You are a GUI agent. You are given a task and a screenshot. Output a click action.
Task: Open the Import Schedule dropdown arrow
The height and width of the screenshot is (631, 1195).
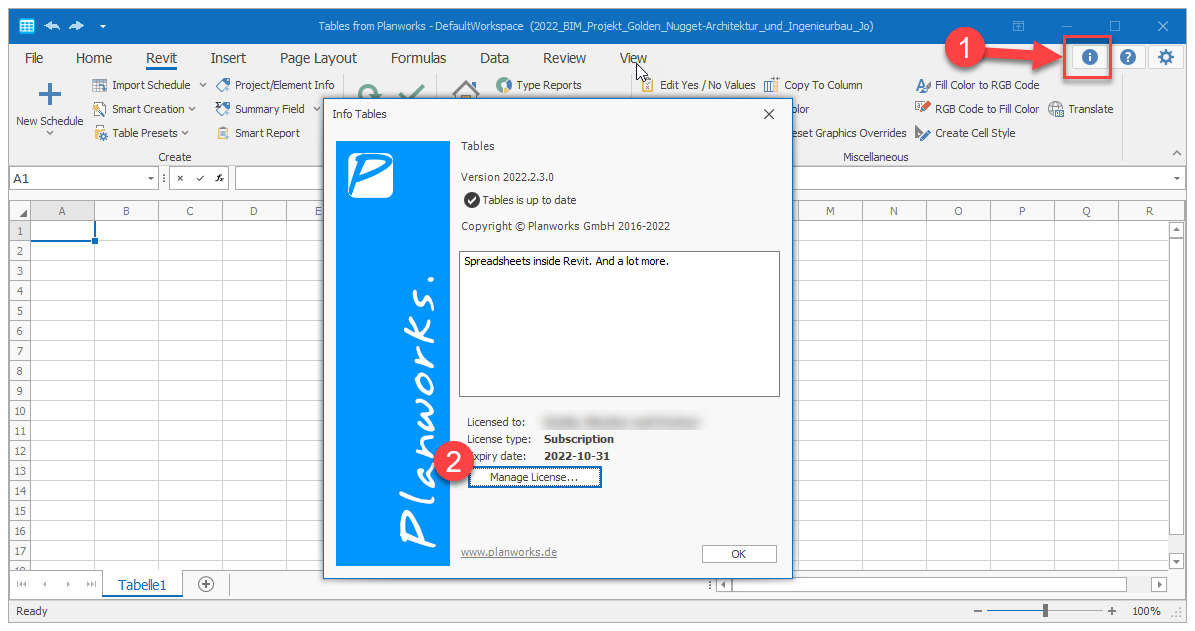click(x=203, y=85)
